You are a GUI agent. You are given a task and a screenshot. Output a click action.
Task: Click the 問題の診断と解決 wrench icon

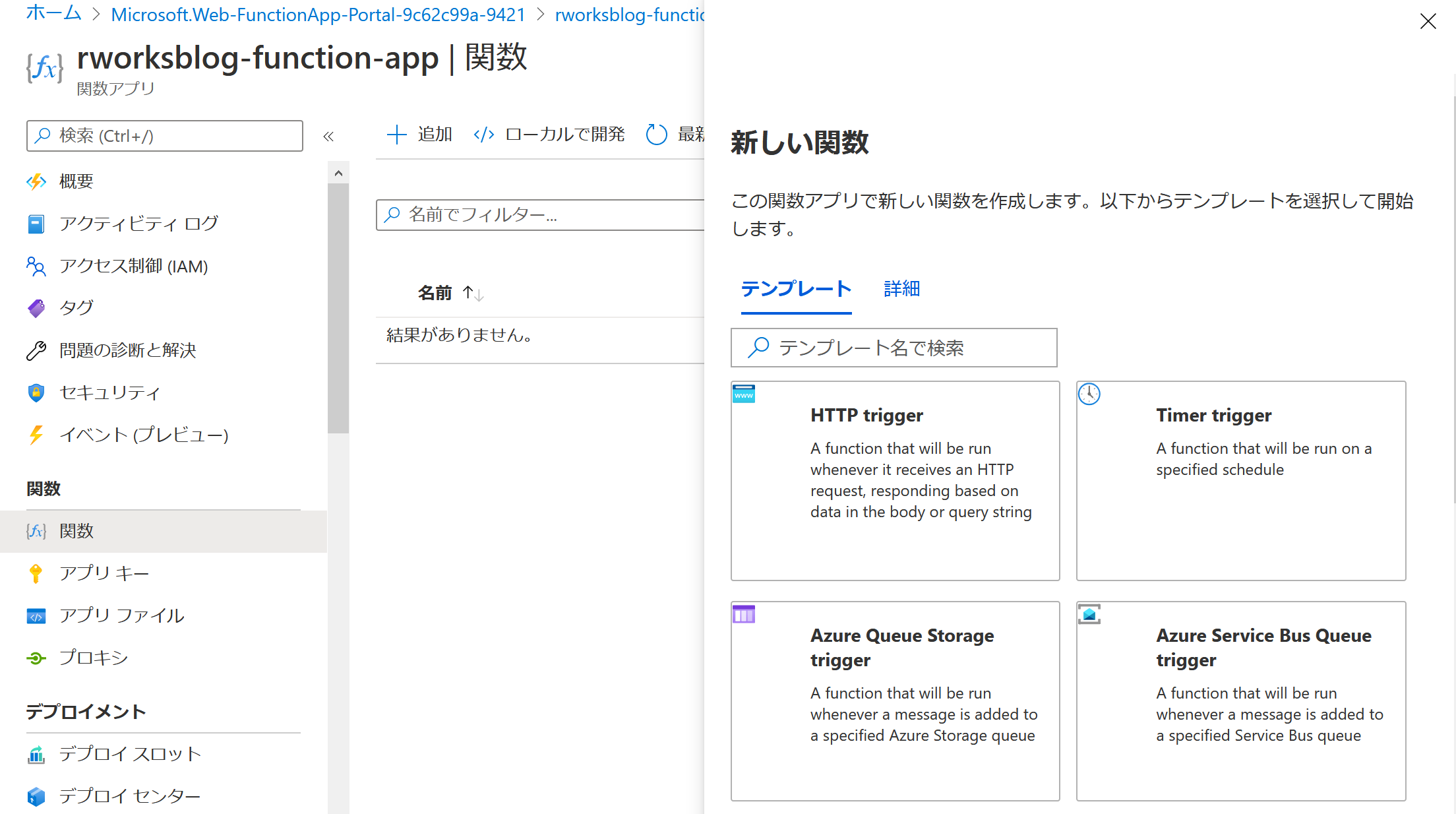pyautogui.click(x=36, y=350)
